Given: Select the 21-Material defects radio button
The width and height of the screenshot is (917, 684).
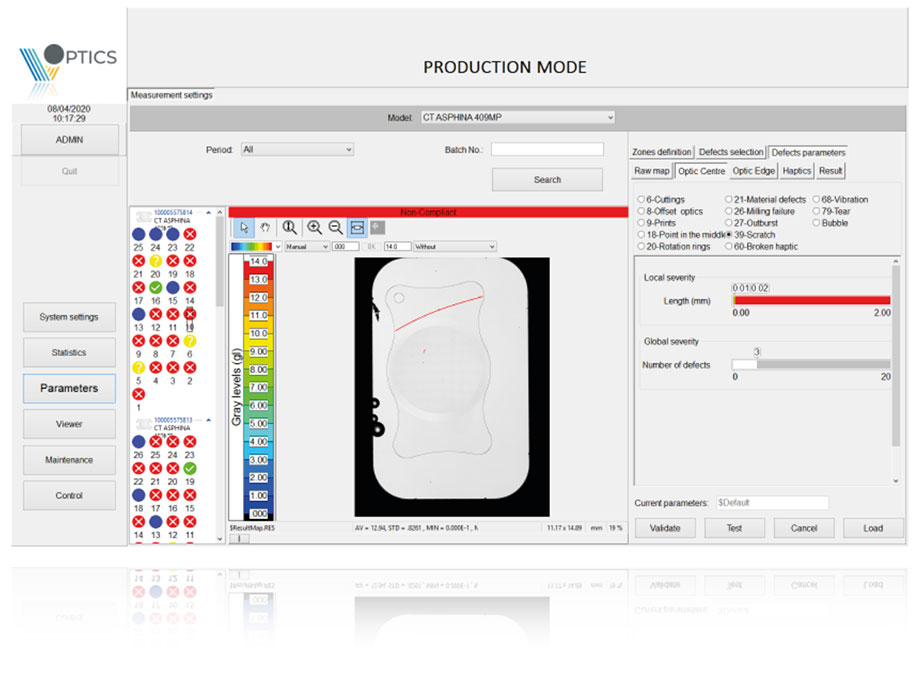Looking at the screenshot, I should pos(729,199).
